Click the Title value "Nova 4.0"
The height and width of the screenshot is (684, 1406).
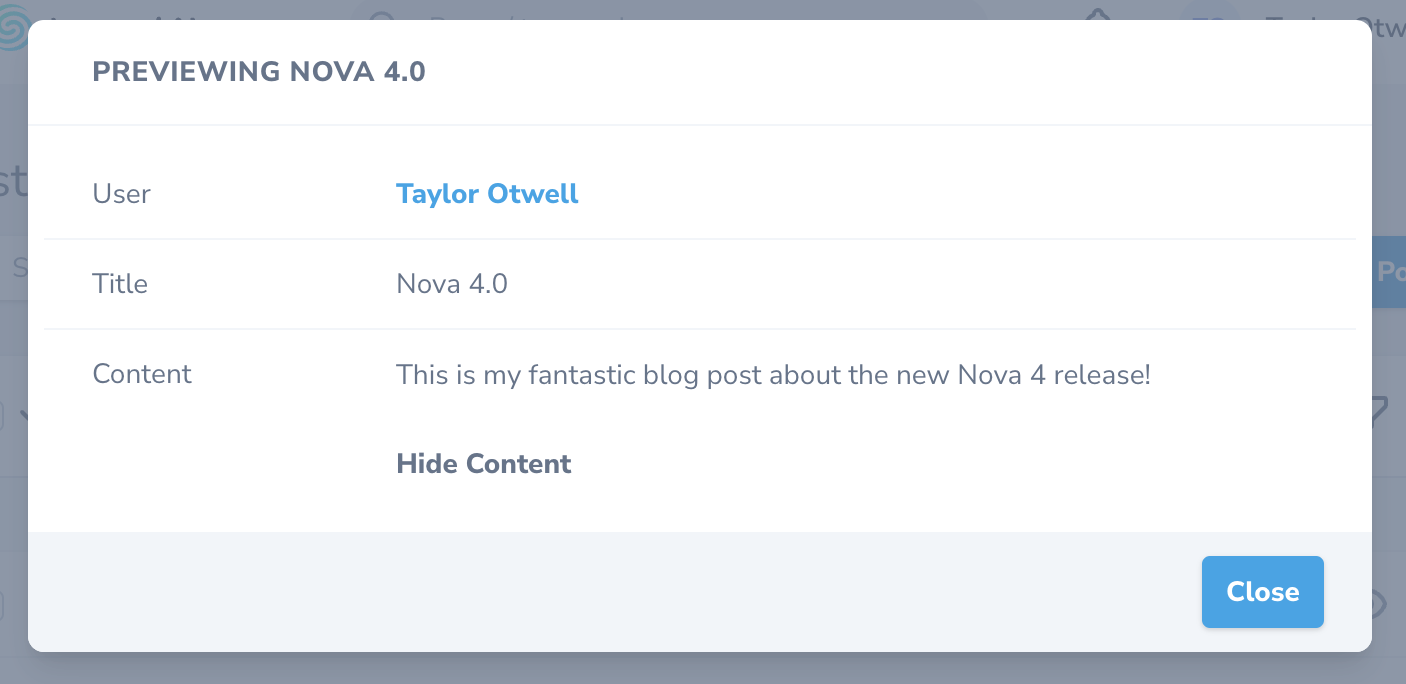(x=452, y=284)
